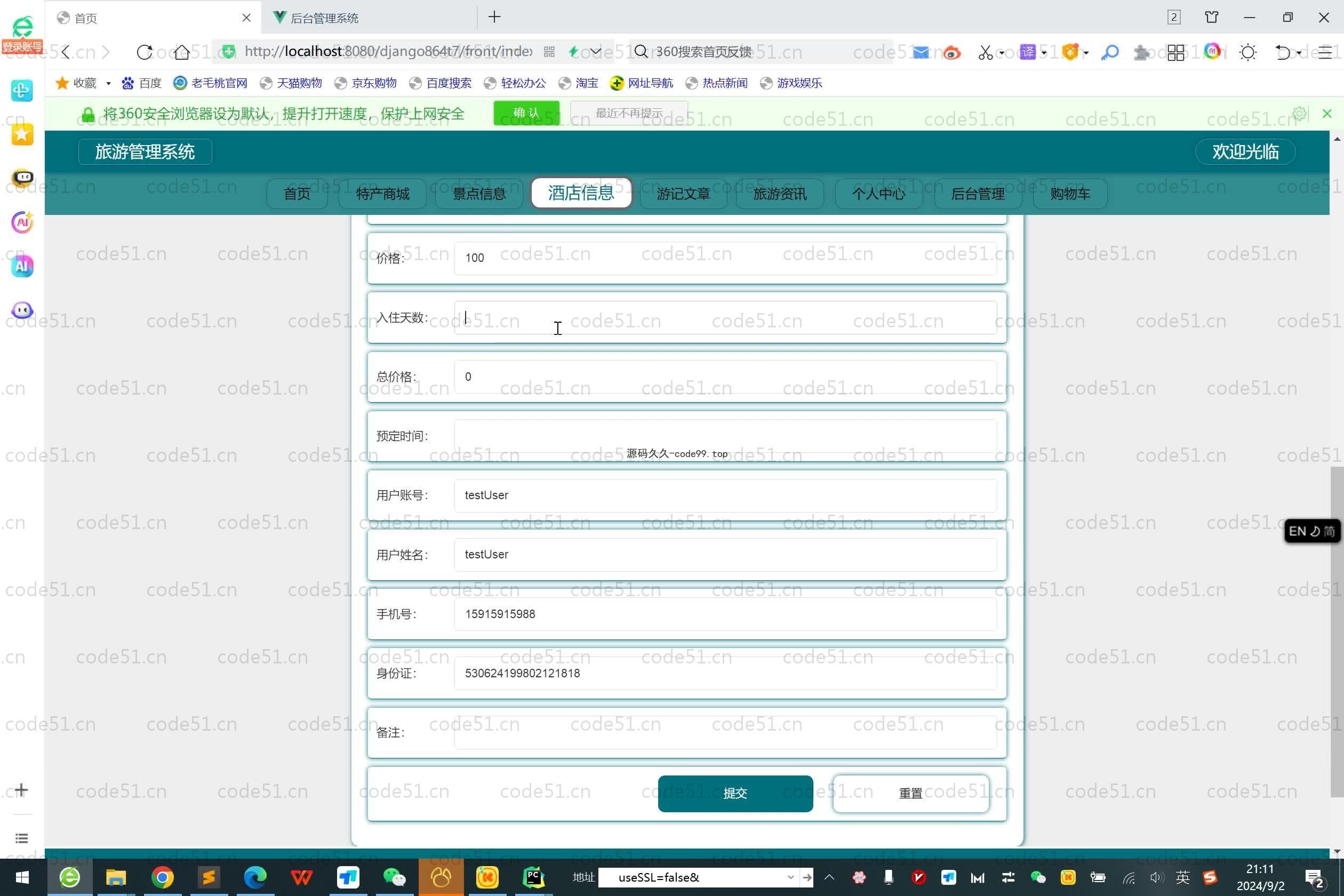Image resolution: width=1344 pixels, height=896 pixels.
Task: Open Microsoft Edge from the taskbar
Action: pos(255,877)
